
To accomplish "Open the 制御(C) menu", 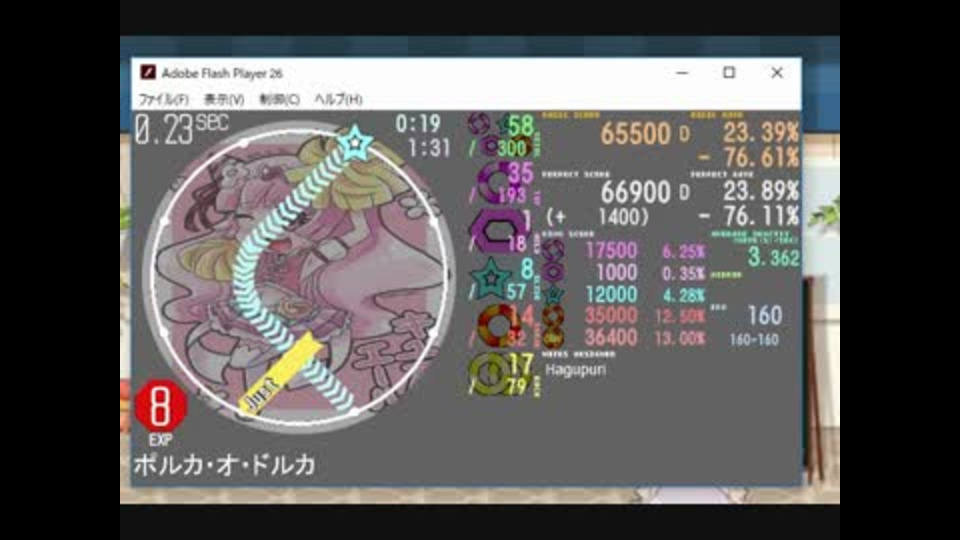I will [279, 99].
